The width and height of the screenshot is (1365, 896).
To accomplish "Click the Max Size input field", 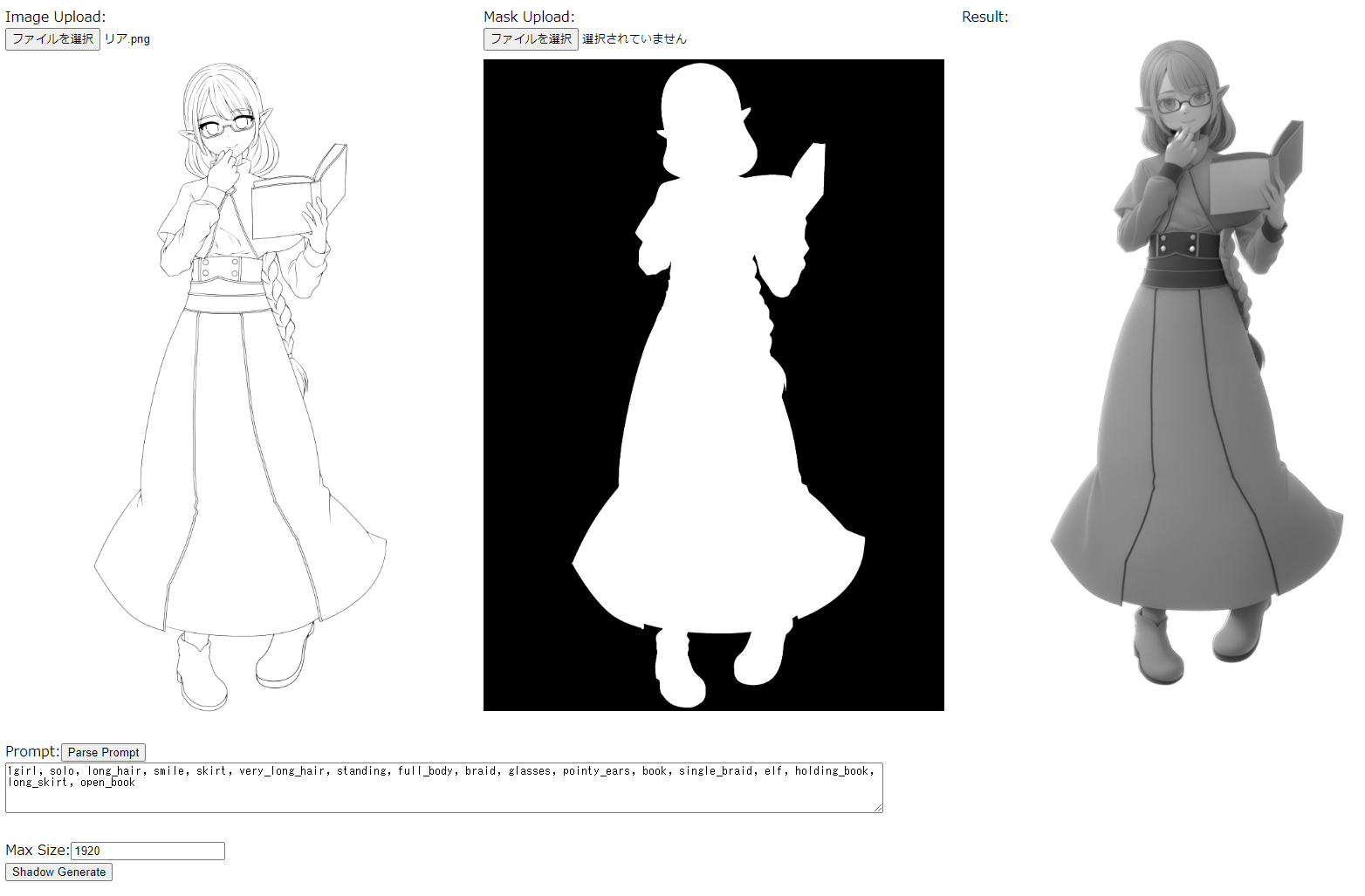I will [x=147, y=851].
